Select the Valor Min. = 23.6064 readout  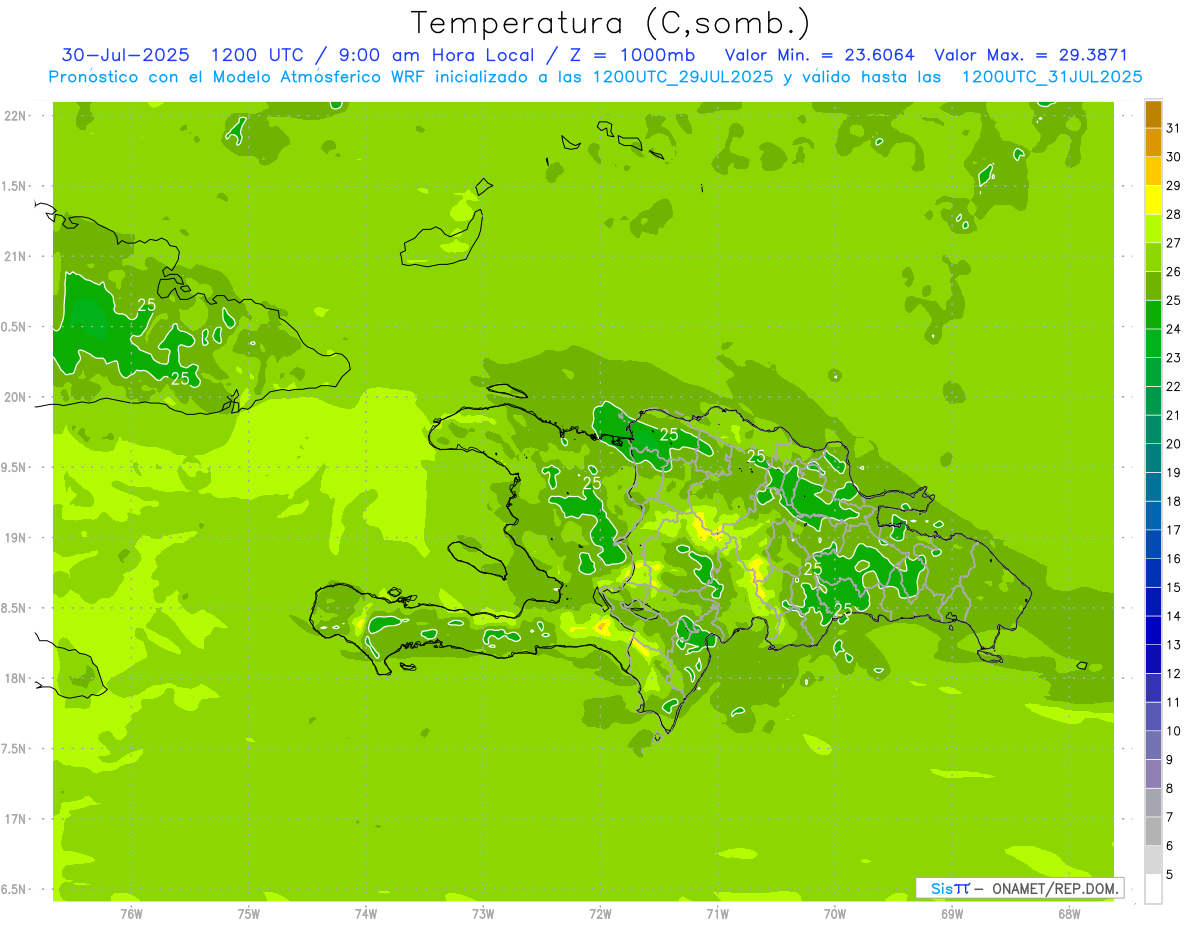pos(819,55)
